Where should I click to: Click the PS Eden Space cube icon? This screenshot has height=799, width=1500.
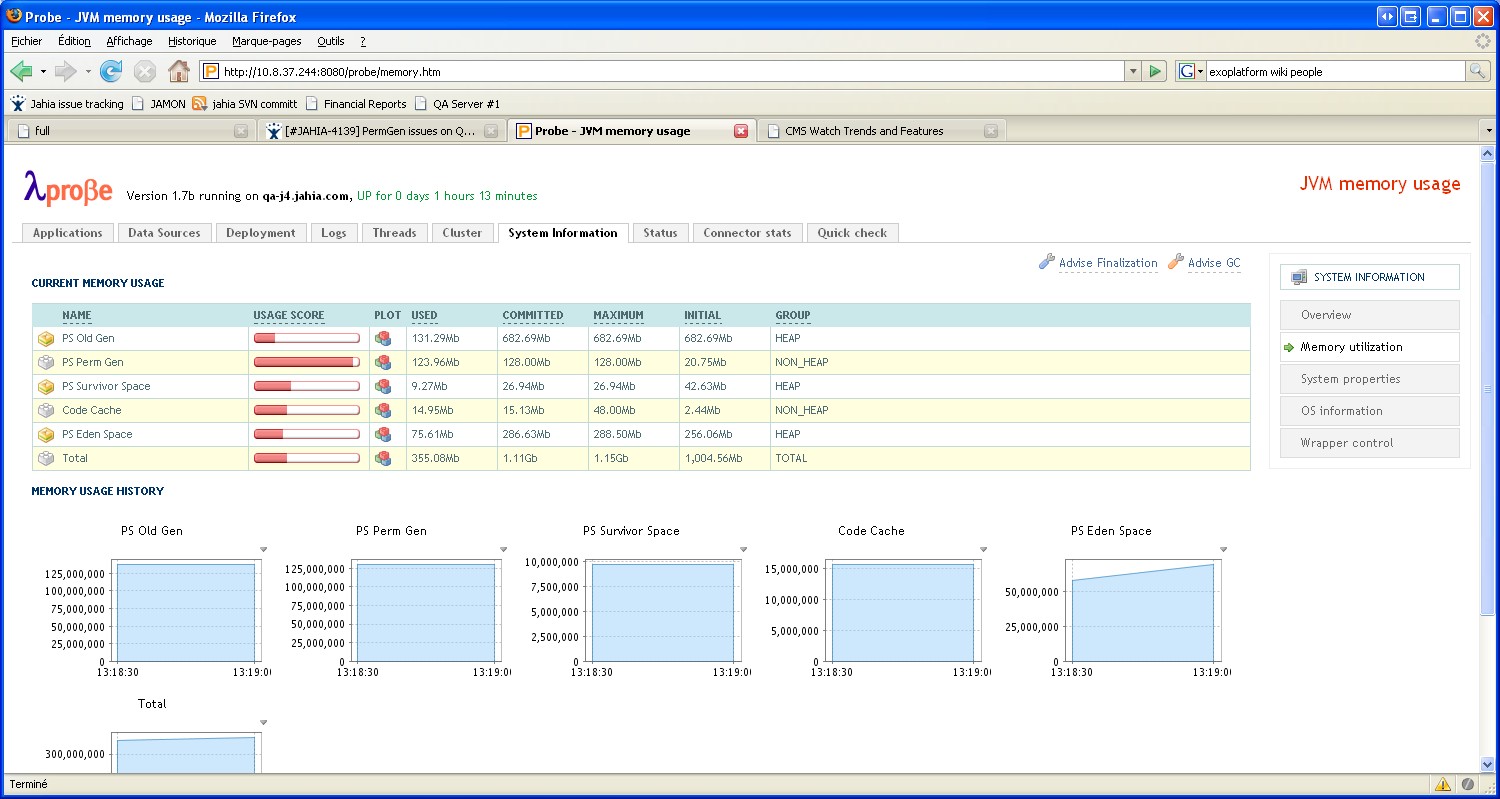point(46,434)
